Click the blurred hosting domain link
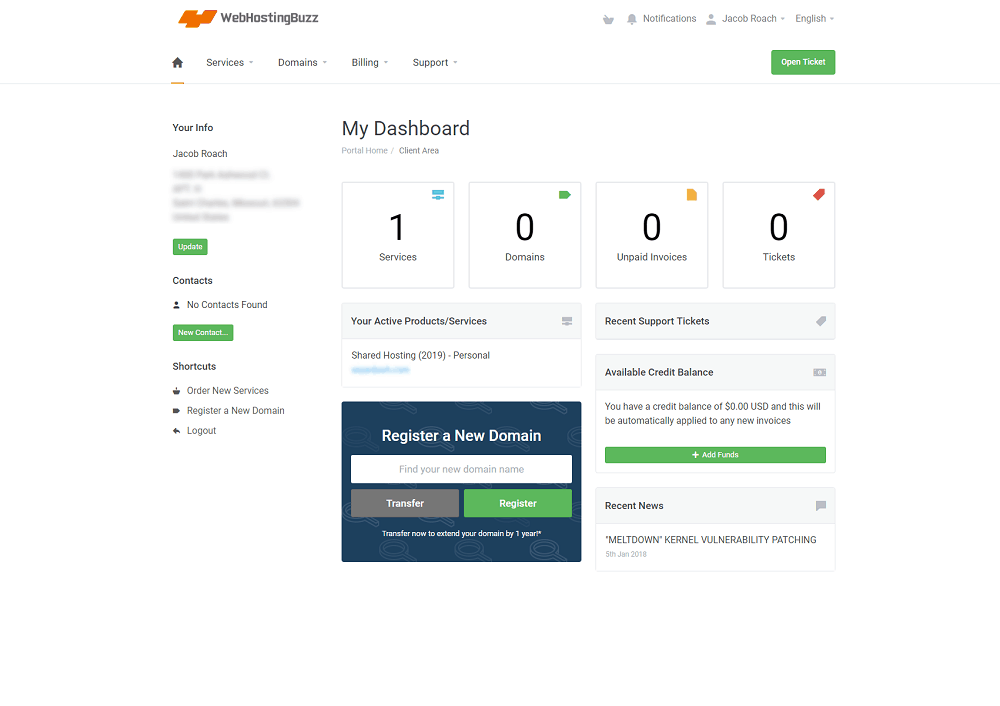The height and width of the screenshot is (706, 1000). click(380, 370)
